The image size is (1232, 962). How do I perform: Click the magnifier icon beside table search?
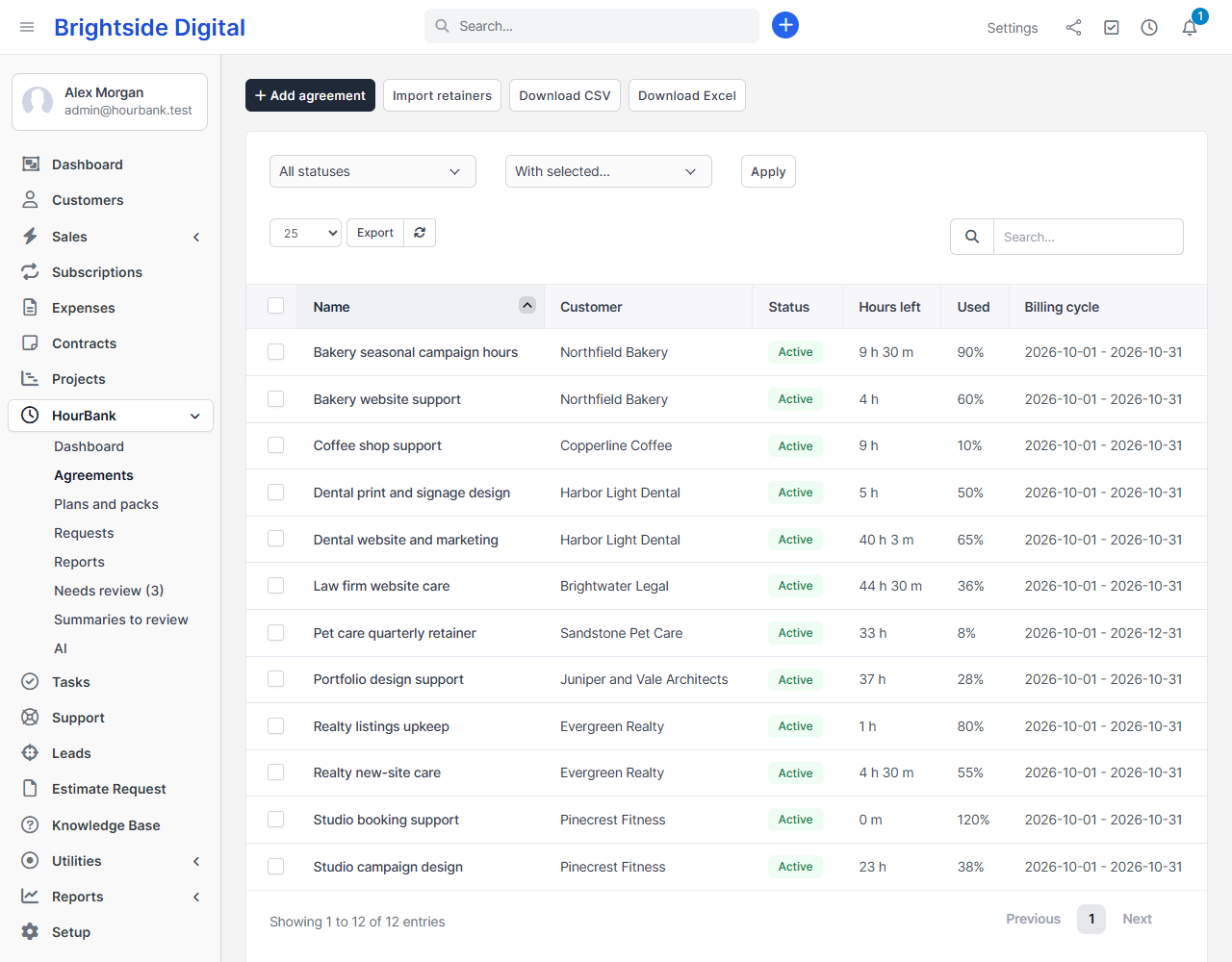pos(972,237)
